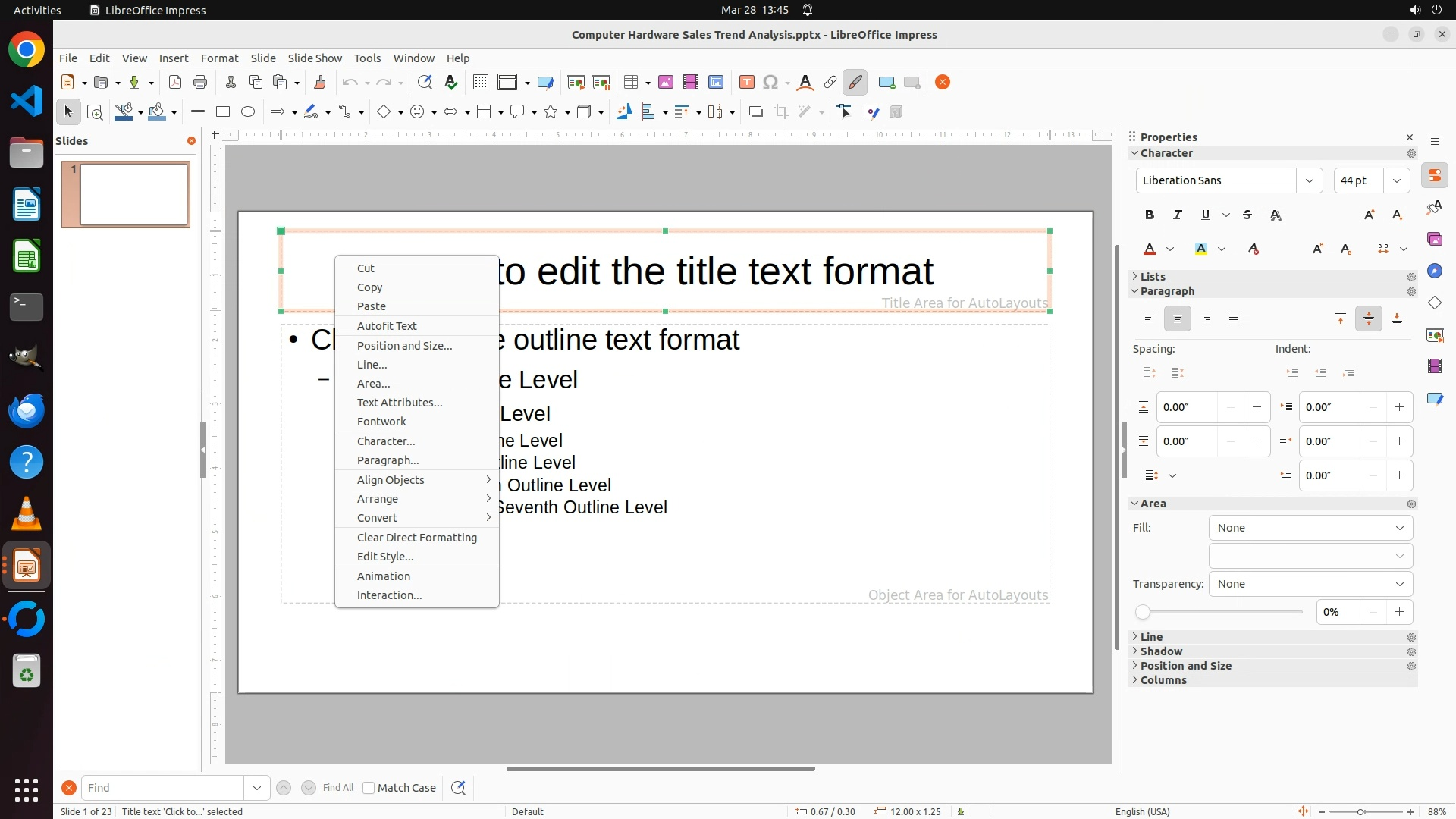Select slide 1 thumbnail in Slides panel
This screenshot has height=819, width=1456.
[x=133, y=195]
